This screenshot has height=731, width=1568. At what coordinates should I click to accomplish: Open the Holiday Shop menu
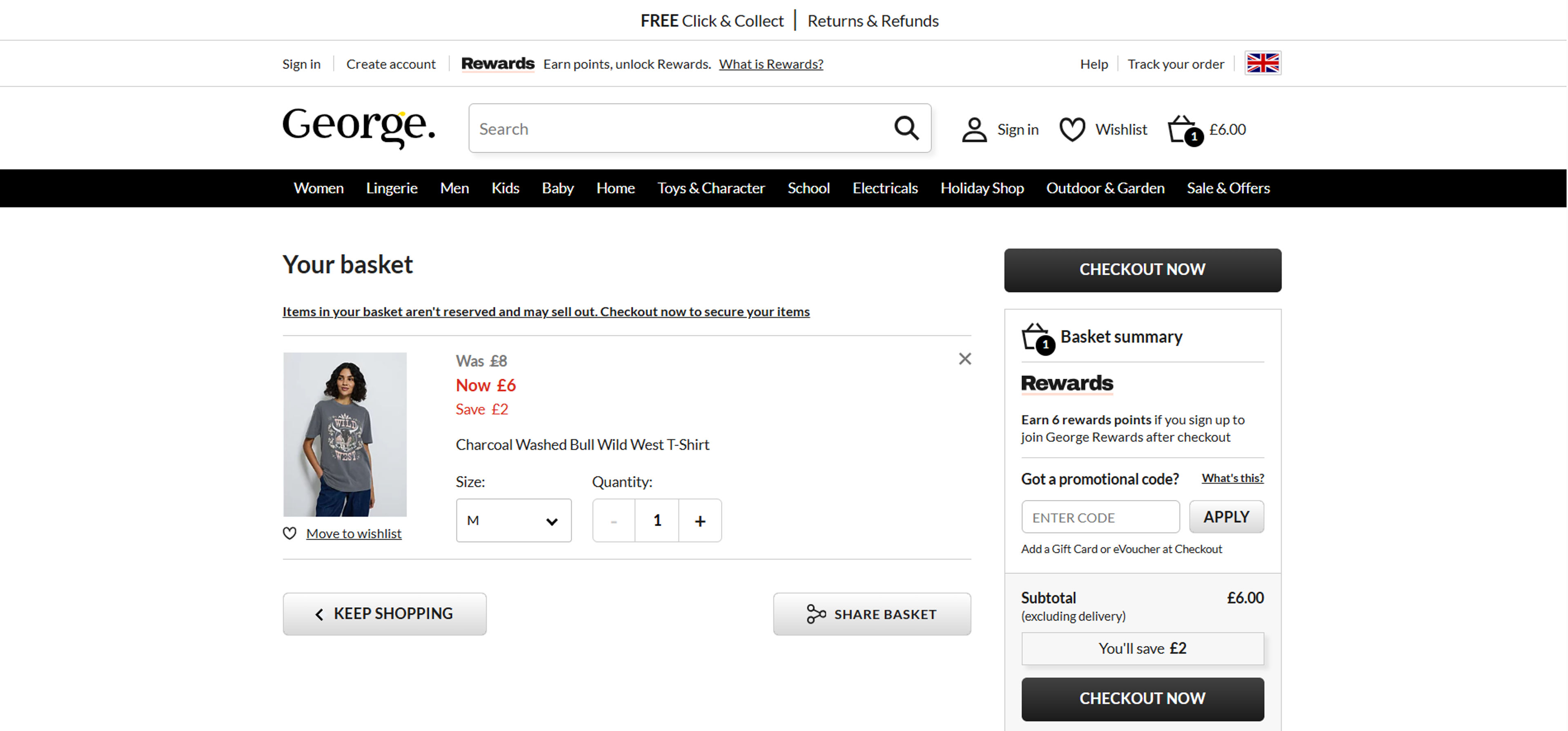click(982, 189)
